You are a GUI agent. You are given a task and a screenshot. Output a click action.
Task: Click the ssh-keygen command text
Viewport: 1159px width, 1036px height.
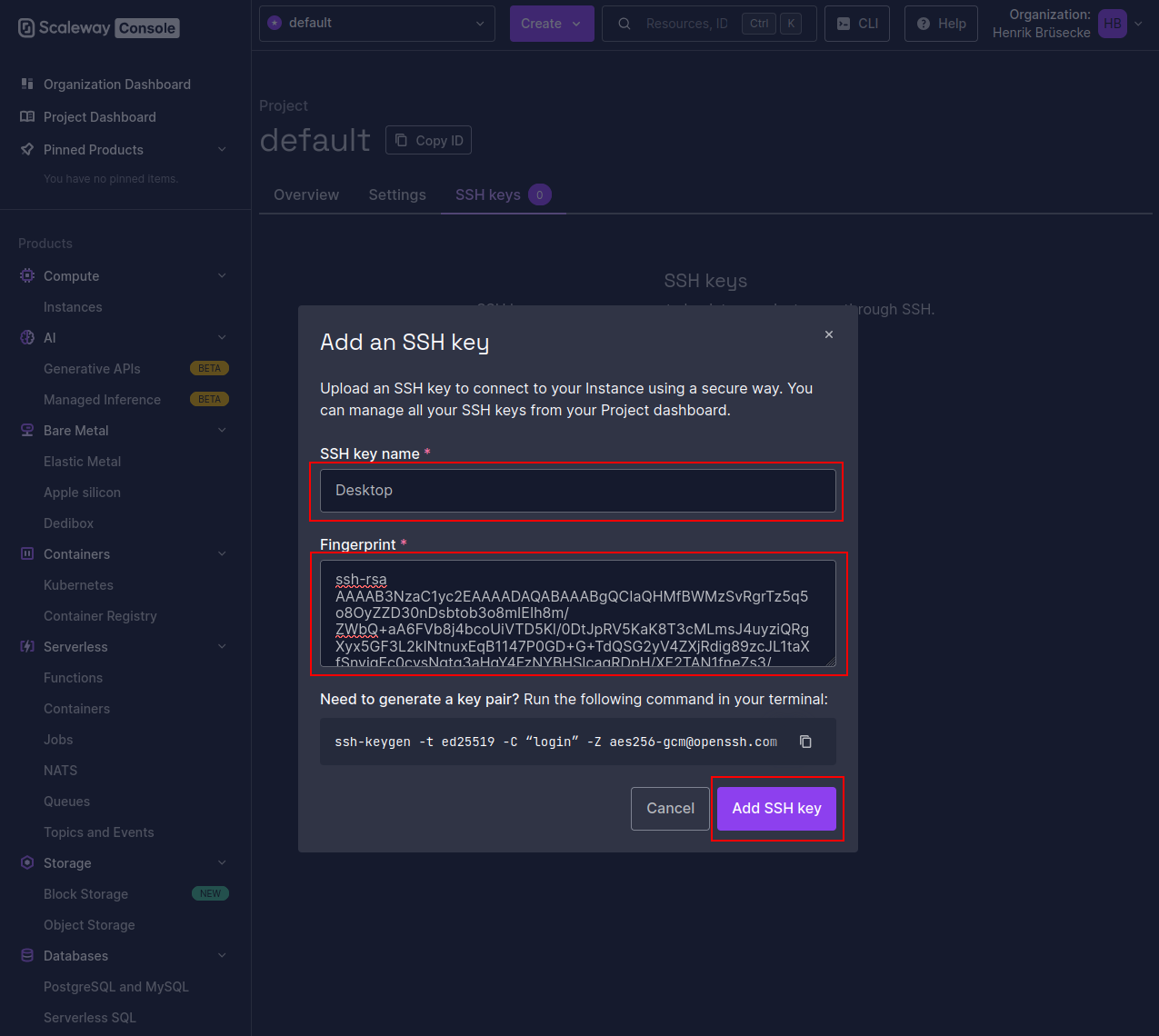point(556,742)
